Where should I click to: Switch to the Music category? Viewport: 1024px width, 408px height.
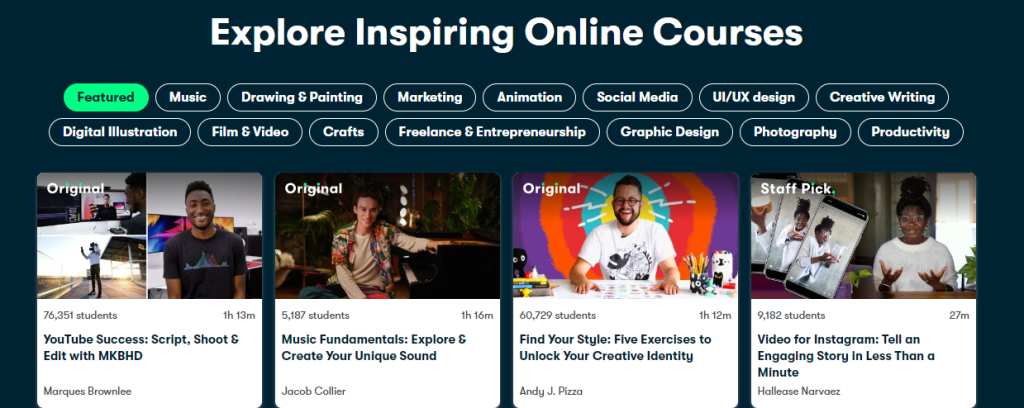click(187, 97)
